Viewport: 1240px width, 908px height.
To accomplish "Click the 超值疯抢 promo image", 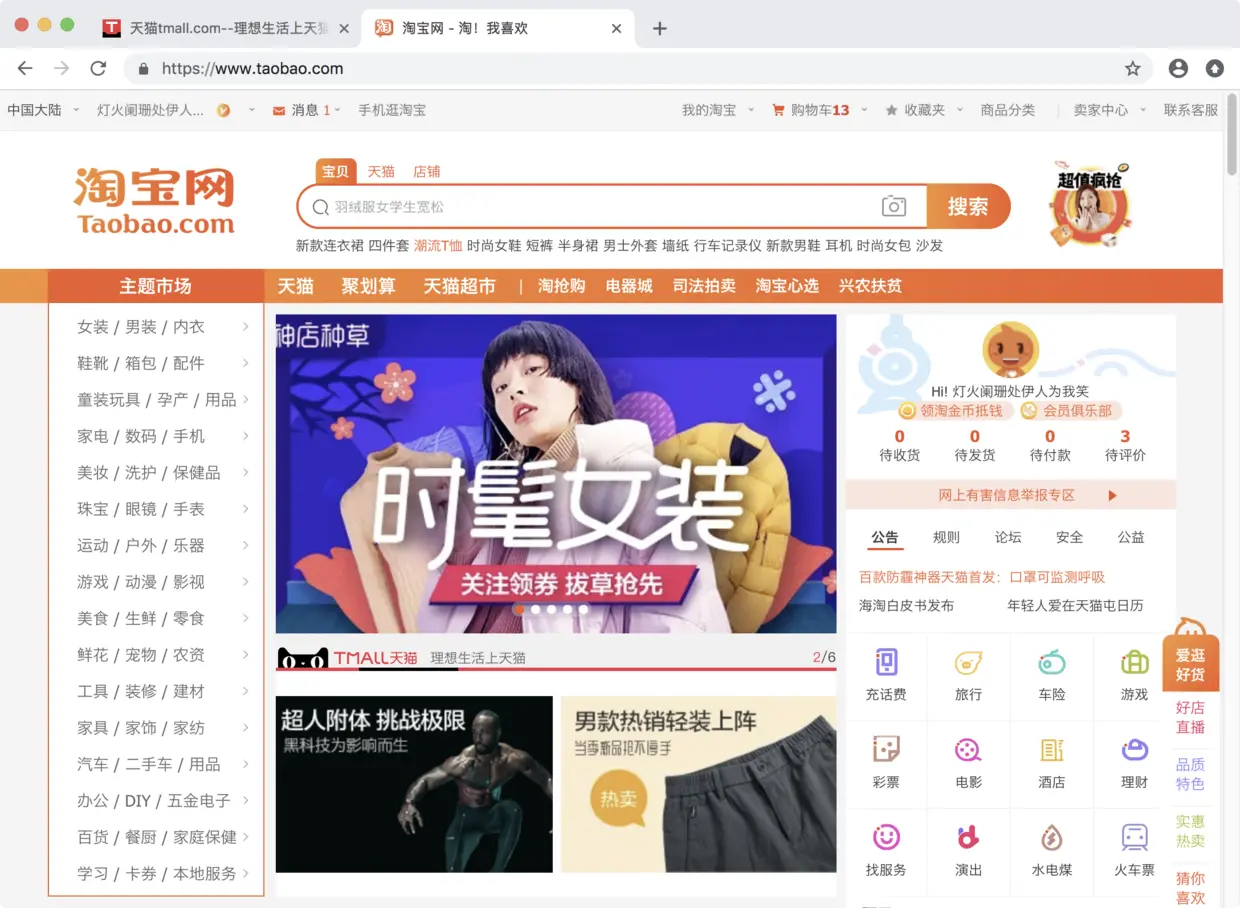I will coord(1090,203).
